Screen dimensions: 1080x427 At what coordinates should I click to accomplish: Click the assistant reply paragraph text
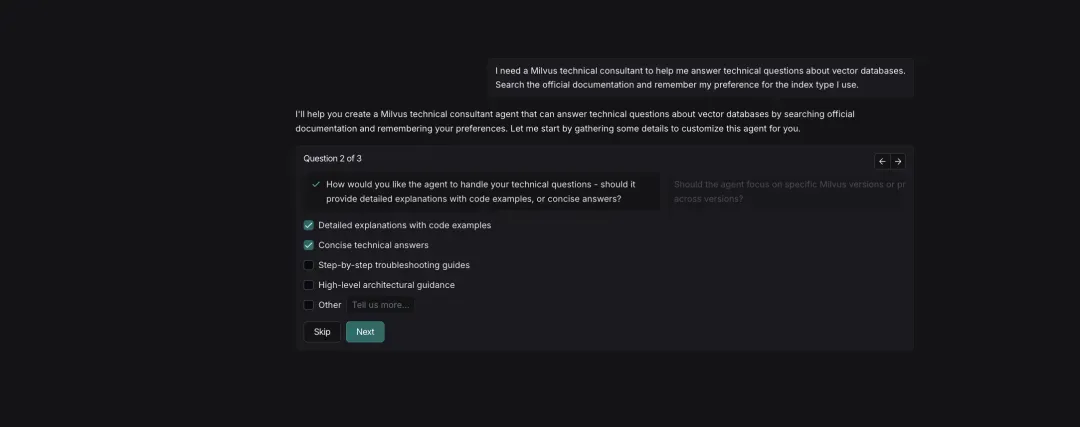click(574, 121)
